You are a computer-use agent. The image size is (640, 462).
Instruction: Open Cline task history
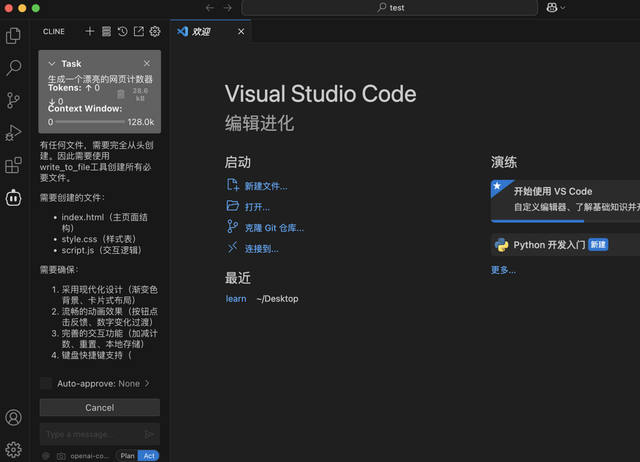click(122, 32)
